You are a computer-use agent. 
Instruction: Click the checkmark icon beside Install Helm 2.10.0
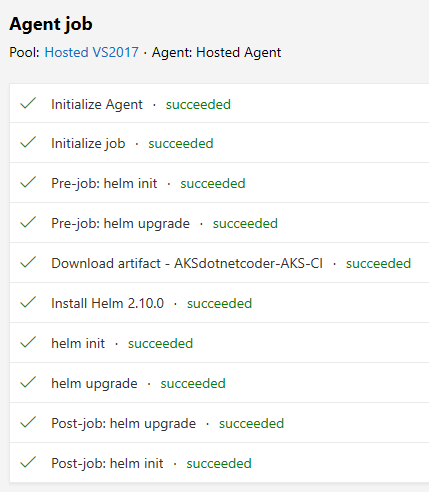pos(28,302)
